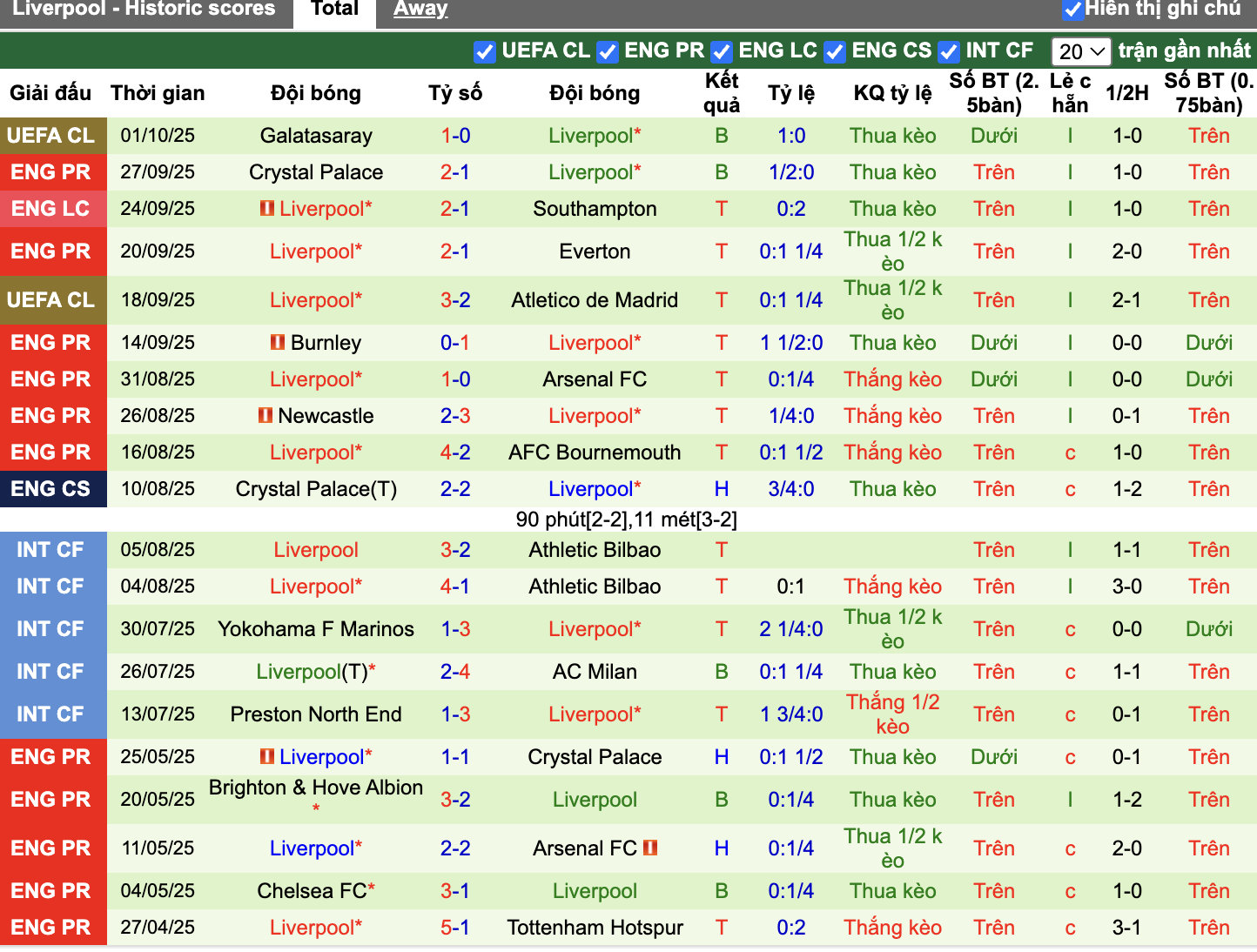Screen dimensions: 1257x952
Task: Uncheck the UEFA CL filter checkbox
Action: (x=485, y=52)
